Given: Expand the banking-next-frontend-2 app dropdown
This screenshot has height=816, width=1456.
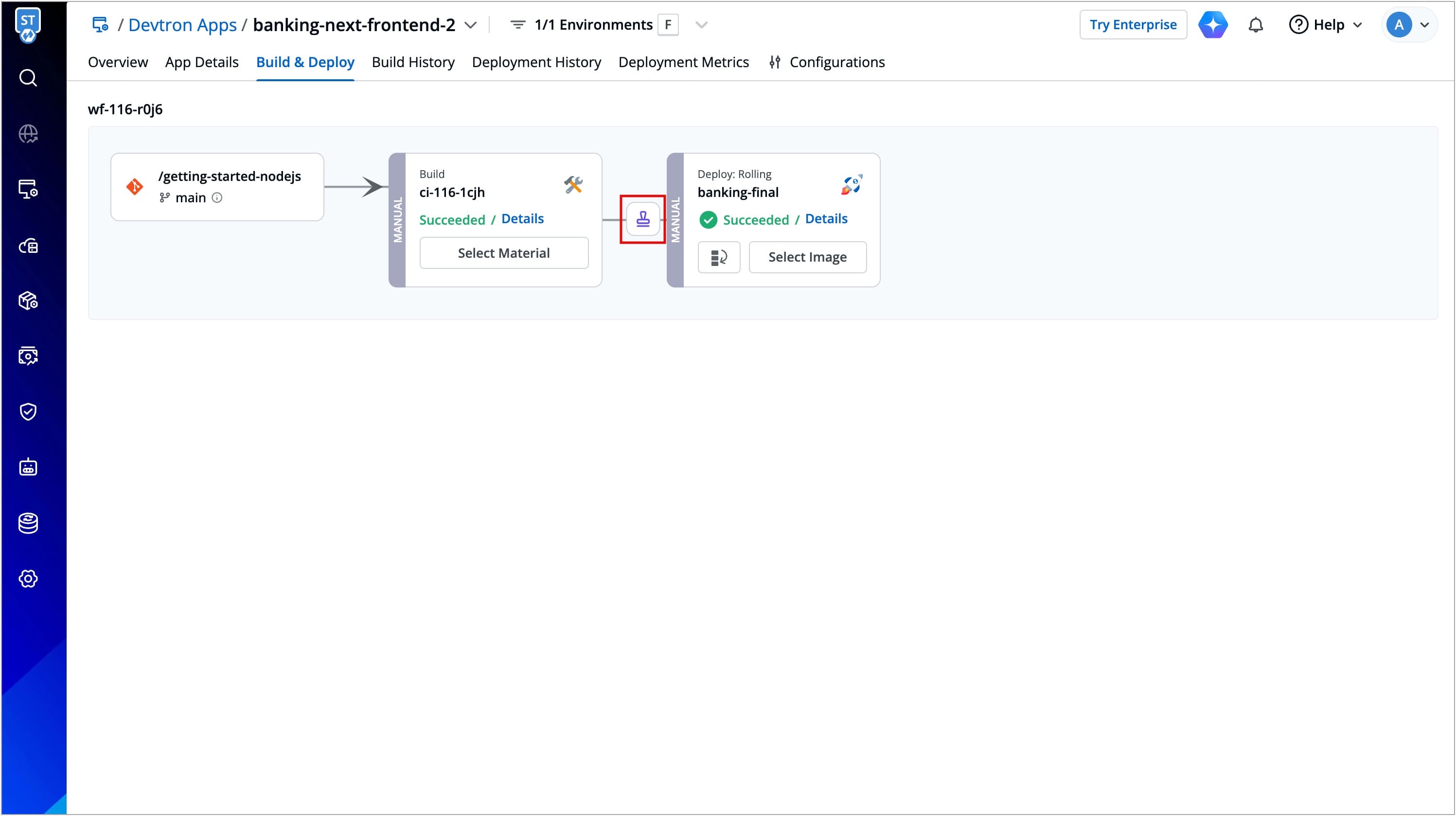Looking at the screenshot, I should click(470, 25).
